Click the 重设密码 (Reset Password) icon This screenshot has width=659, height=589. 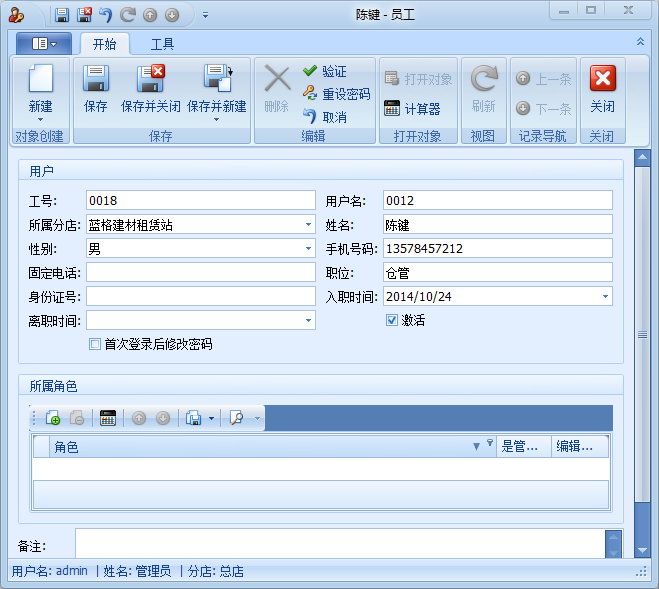click(x=310, y=94)
